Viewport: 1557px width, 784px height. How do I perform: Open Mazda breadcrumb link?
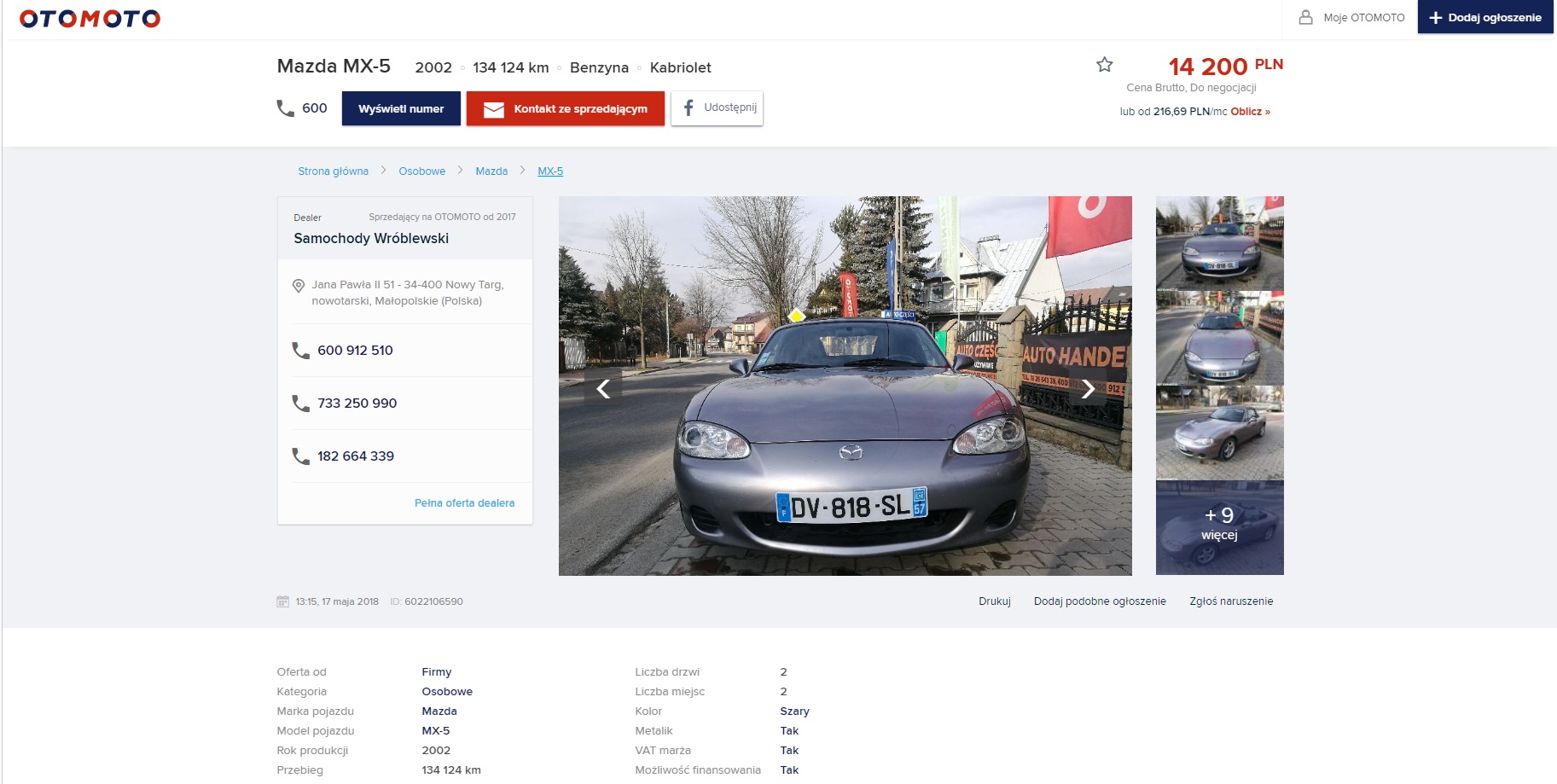tap(491, 171)
